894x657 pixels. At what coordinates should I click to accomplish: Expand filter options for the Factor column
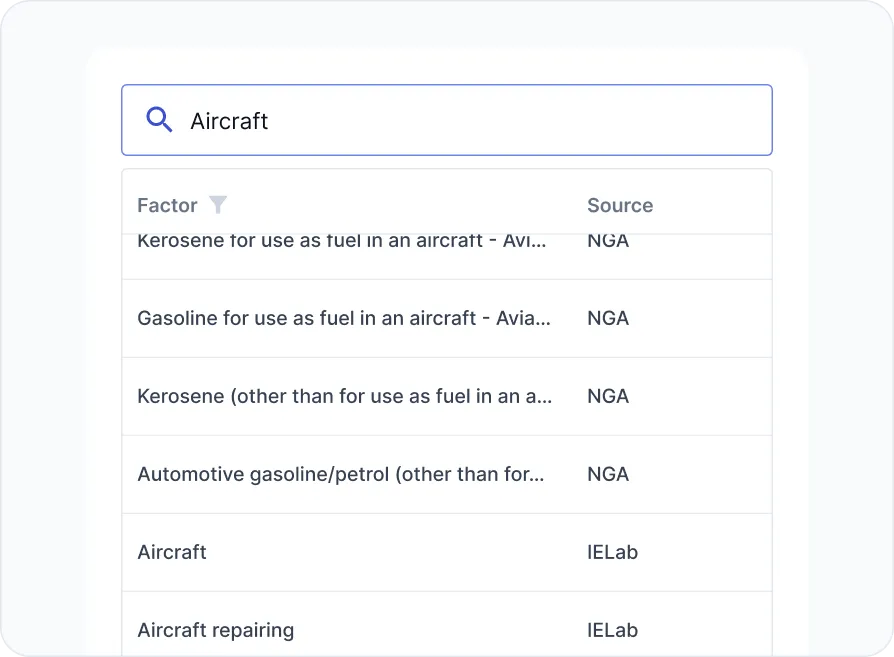tap(217, 205)
